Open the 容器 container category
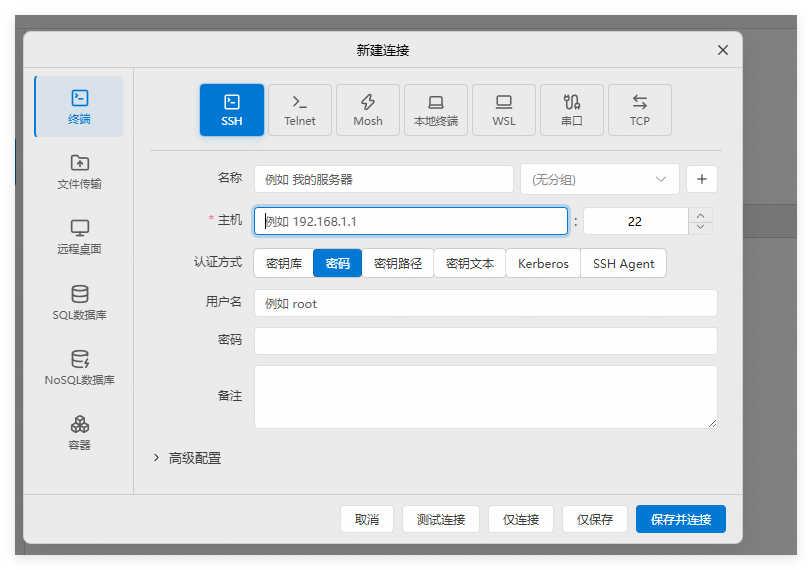 click(79, 433)
